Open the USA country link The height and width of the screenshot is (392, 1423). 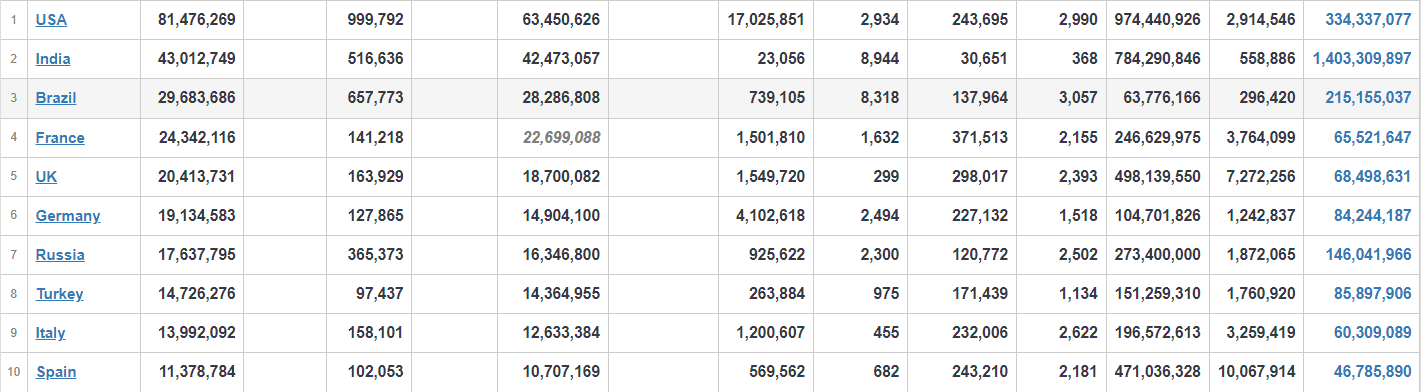pos(51,19)
